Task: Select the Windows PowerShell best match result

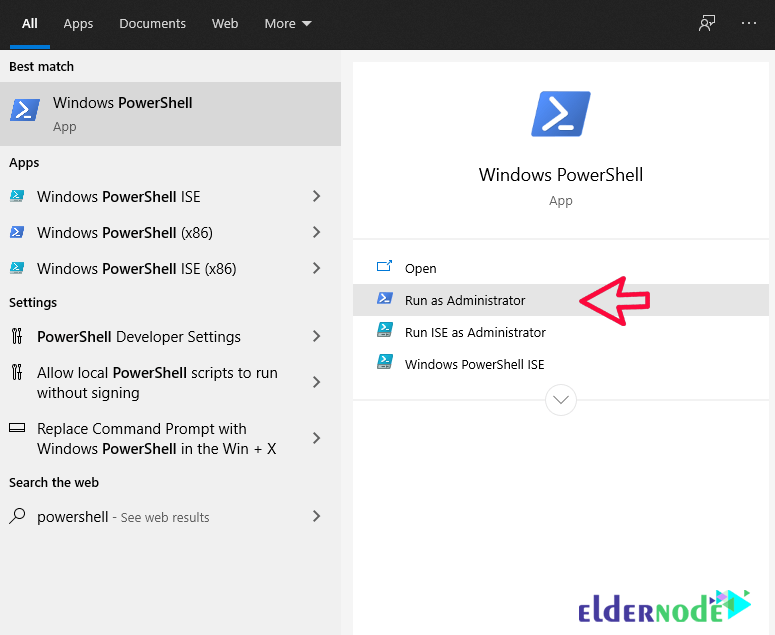Action: (x=171, y=114)
